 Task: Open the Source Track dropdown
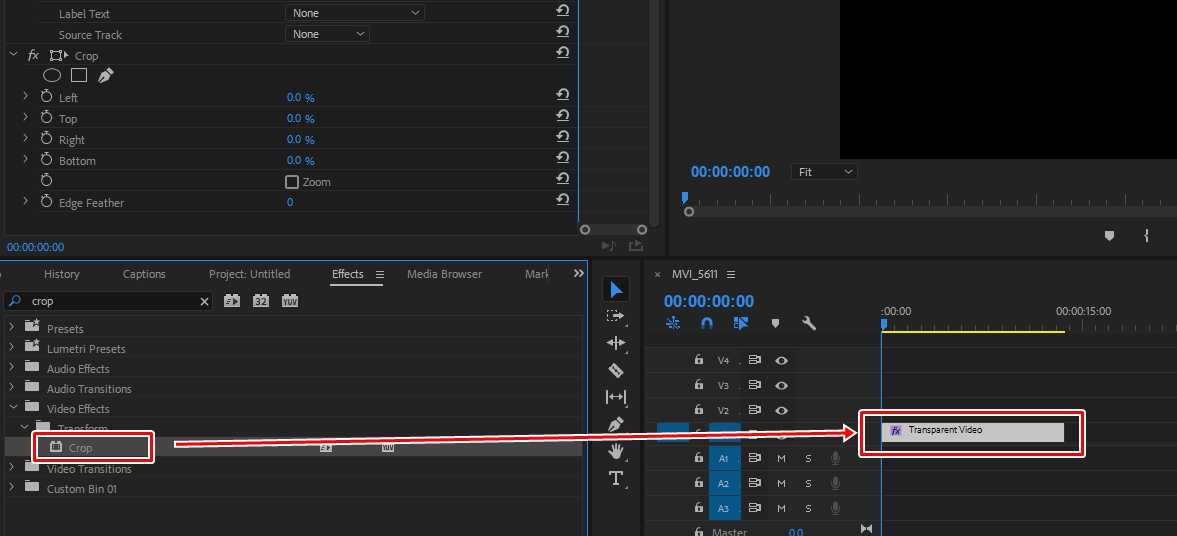tap(327, 34)
